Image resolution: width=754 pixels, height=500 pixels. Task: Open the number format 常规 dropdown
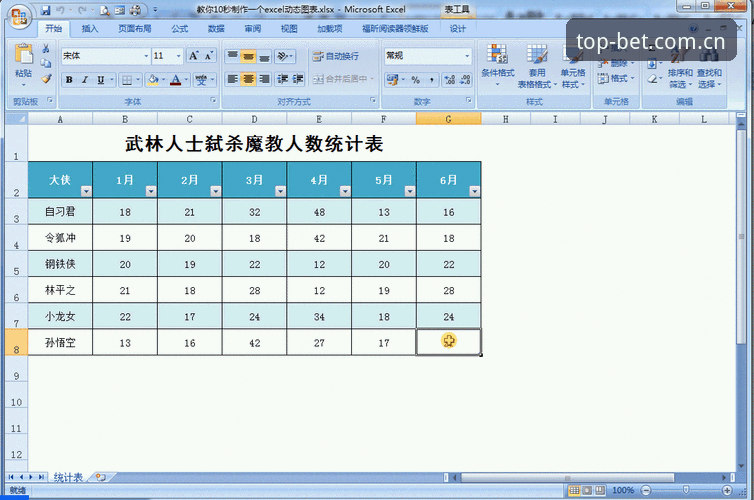pos(467,56)
